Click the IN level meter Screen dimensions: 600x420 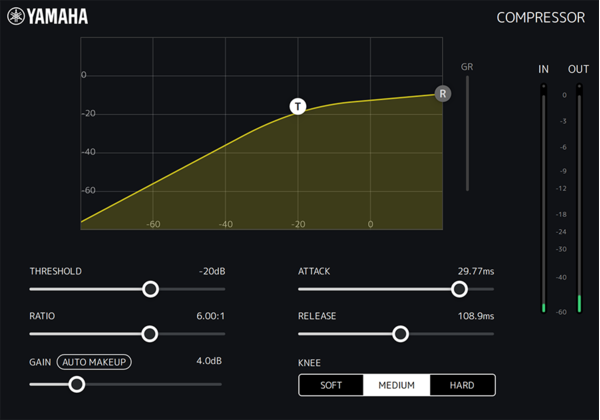point(544,198)
